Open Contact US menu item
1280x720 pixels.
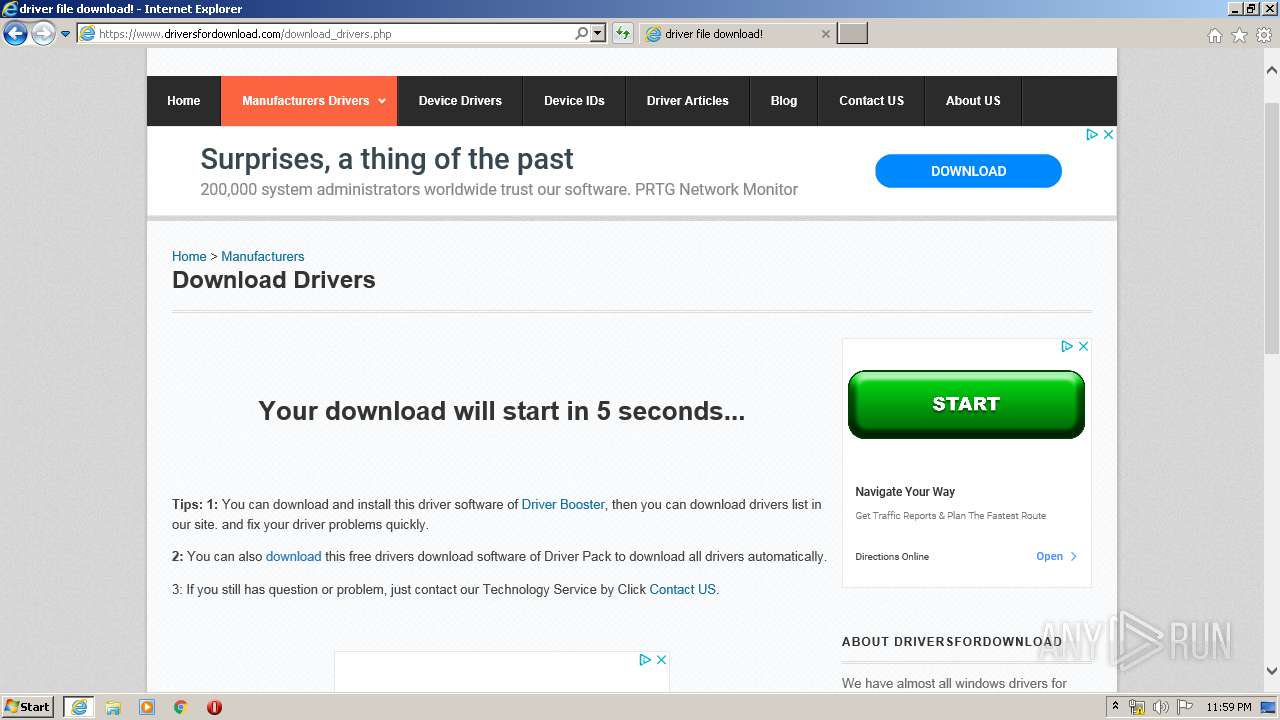(x=871, y=101)
